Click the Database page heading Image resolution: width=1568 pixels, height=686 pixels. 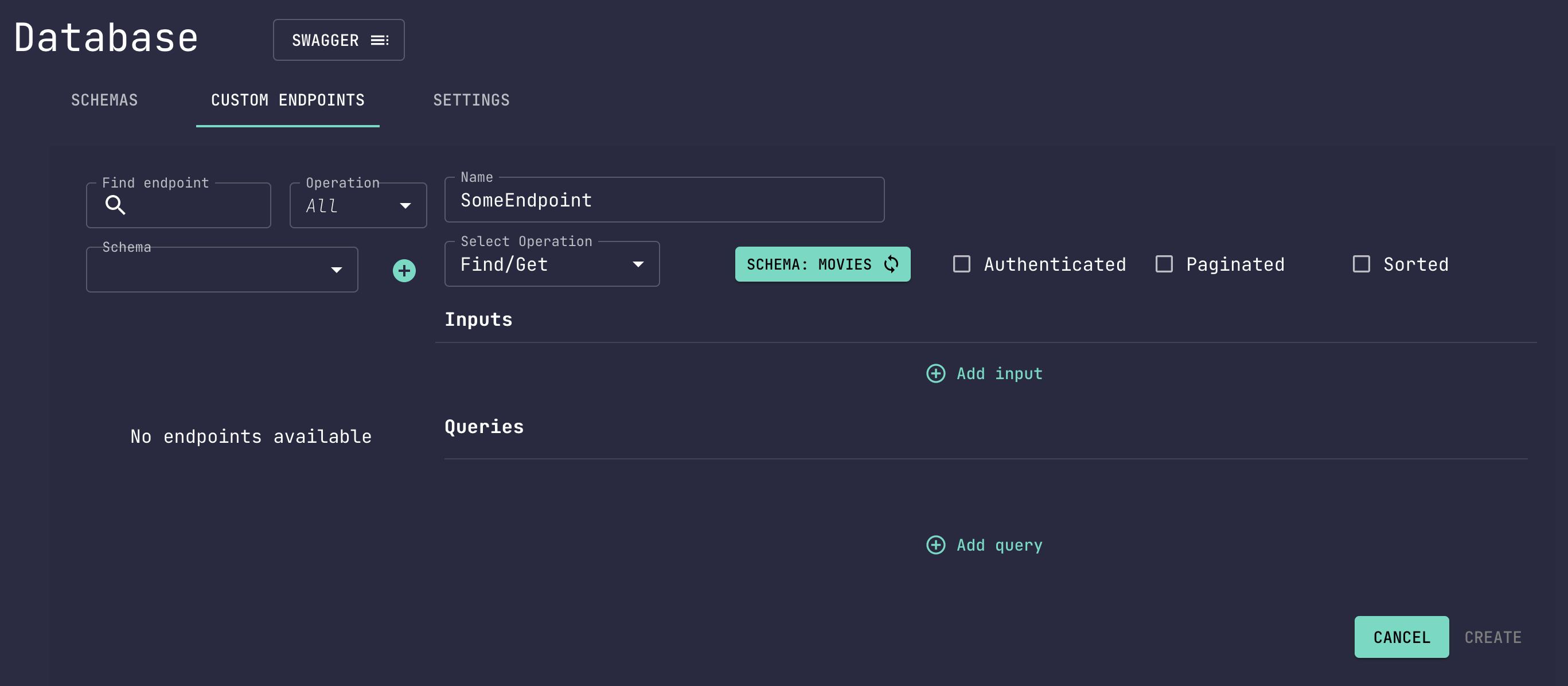point(106,38)
